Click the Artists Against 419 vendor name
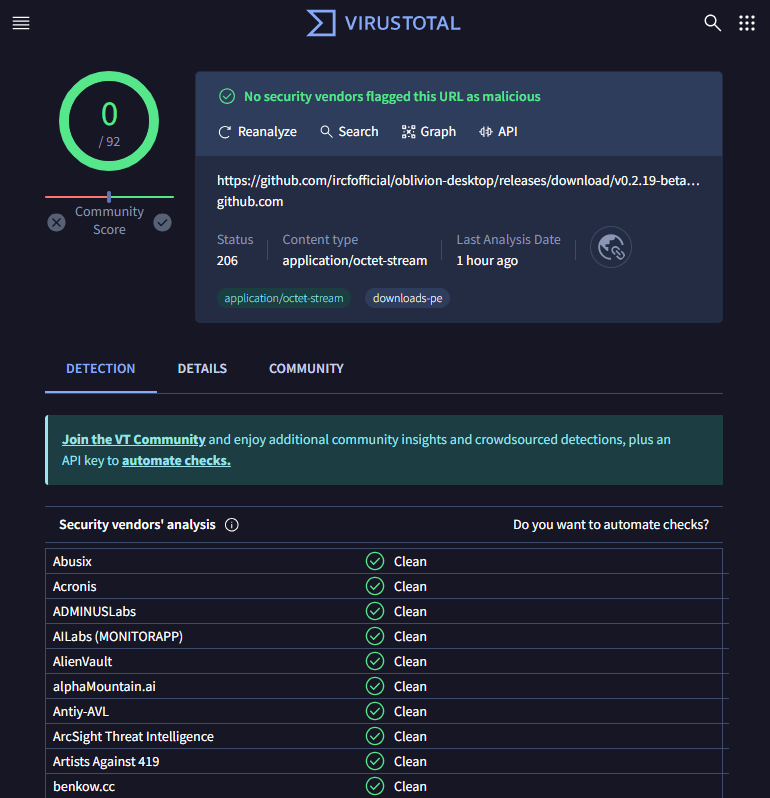 pos(106,761)
